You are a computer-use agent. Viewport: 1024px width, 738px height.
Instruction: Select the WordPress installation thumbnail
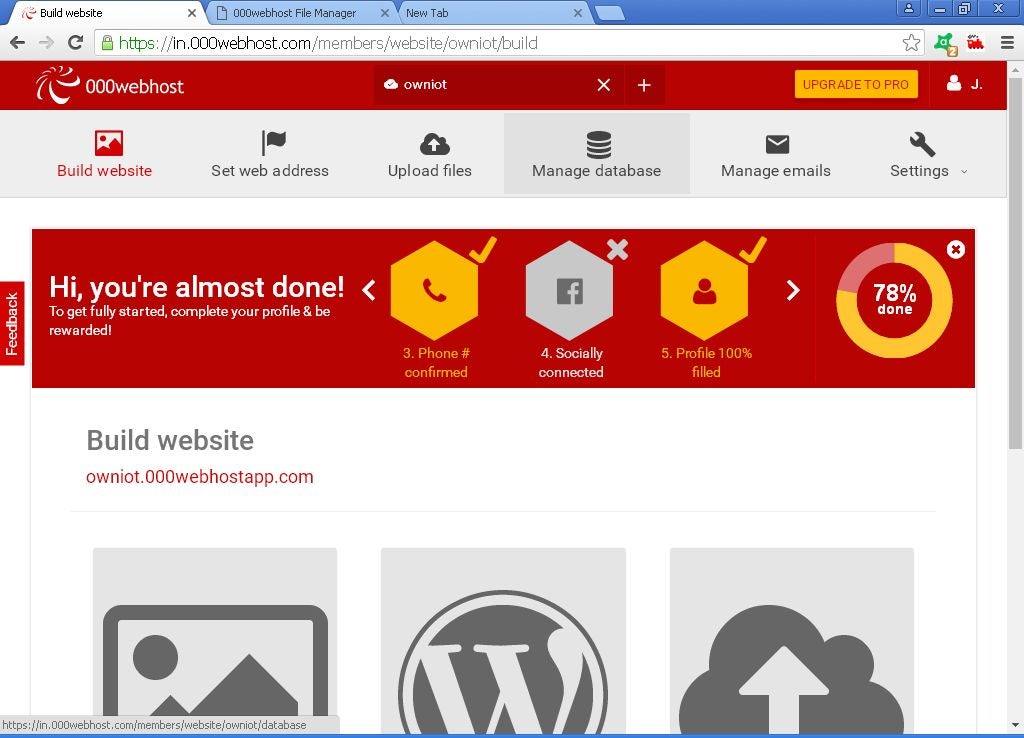(x=503, y=650)
